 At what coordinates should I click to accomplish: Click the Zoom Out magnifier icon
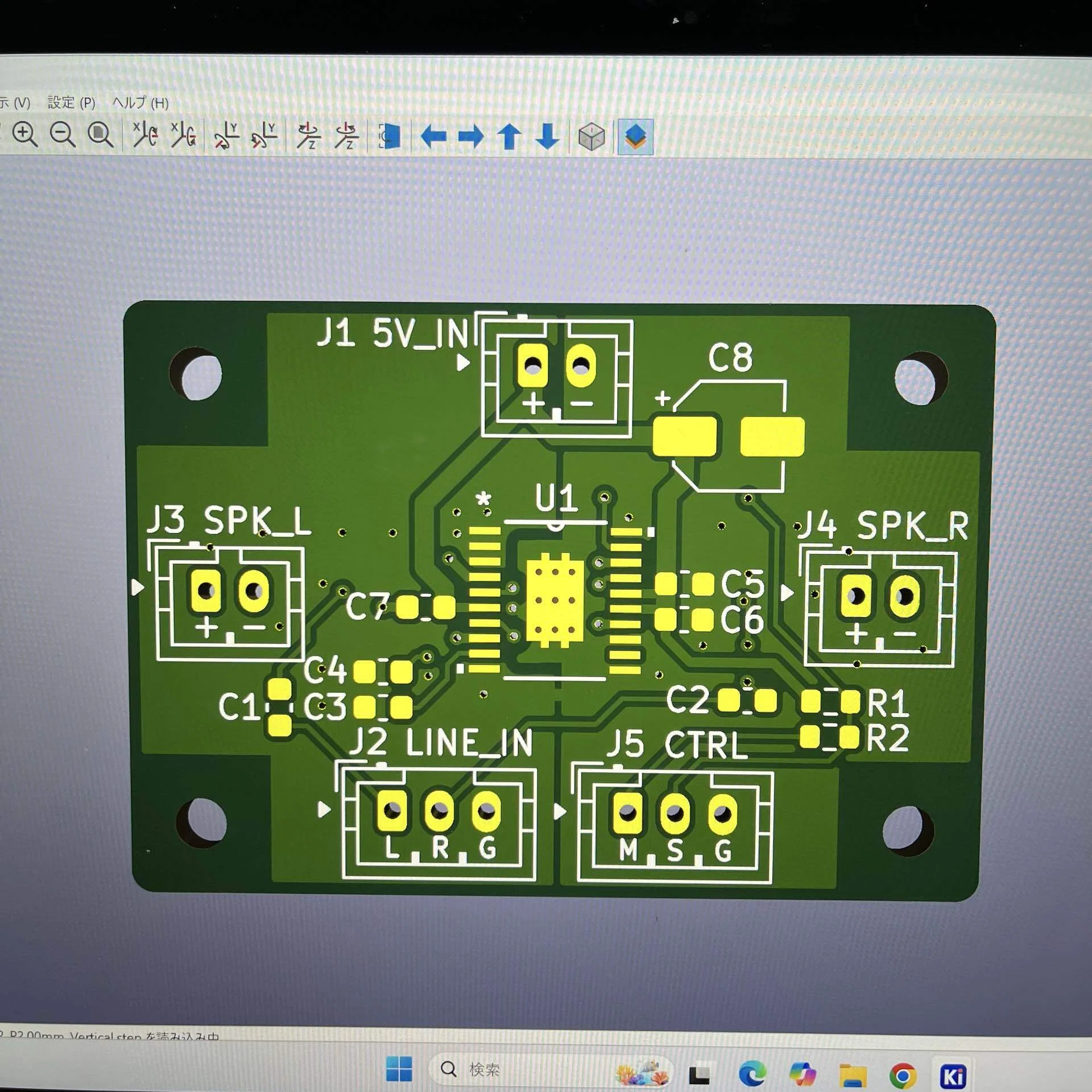(63, 135)
